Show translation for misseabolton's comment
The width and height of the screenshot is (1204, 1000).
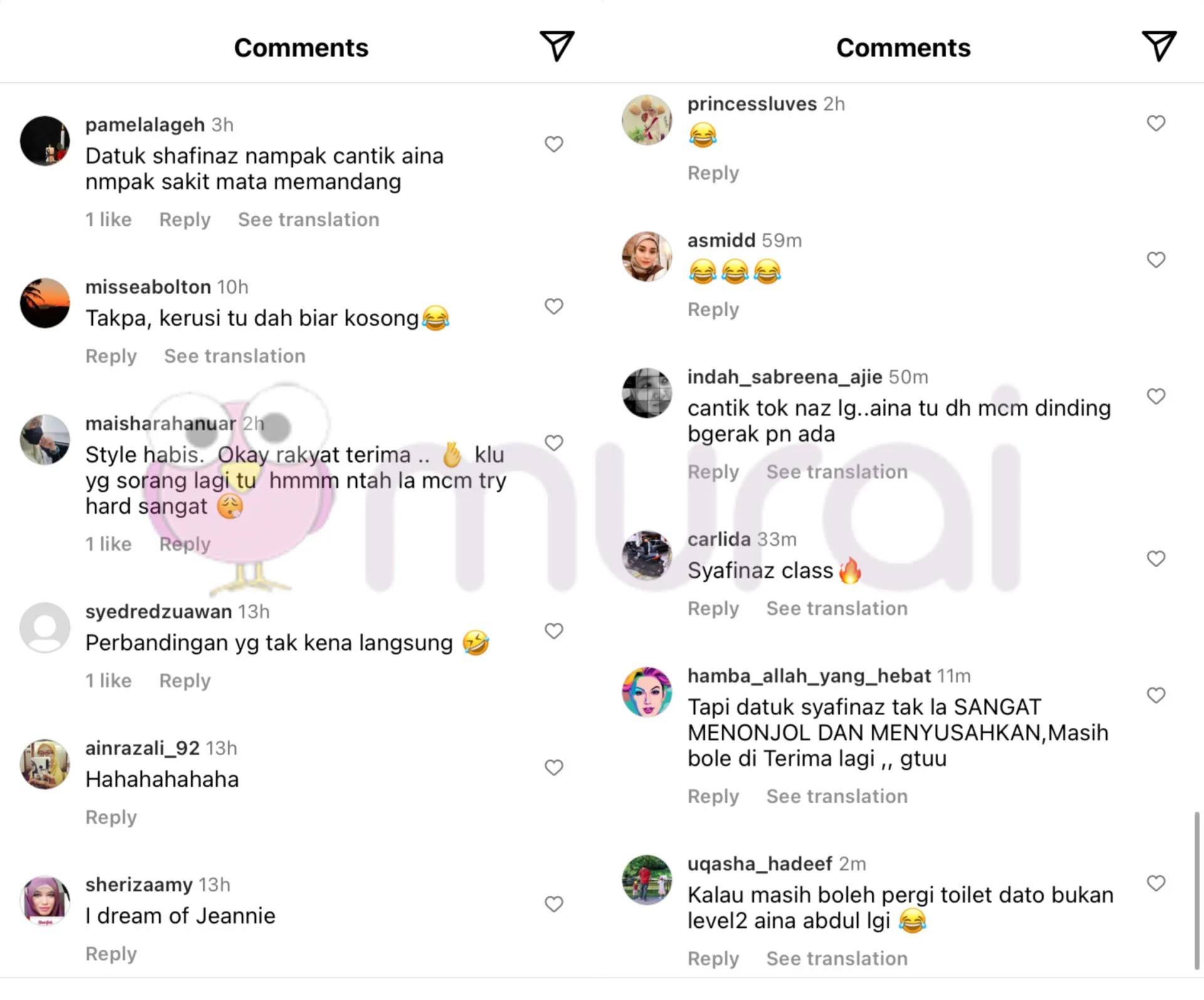[235, 356]
